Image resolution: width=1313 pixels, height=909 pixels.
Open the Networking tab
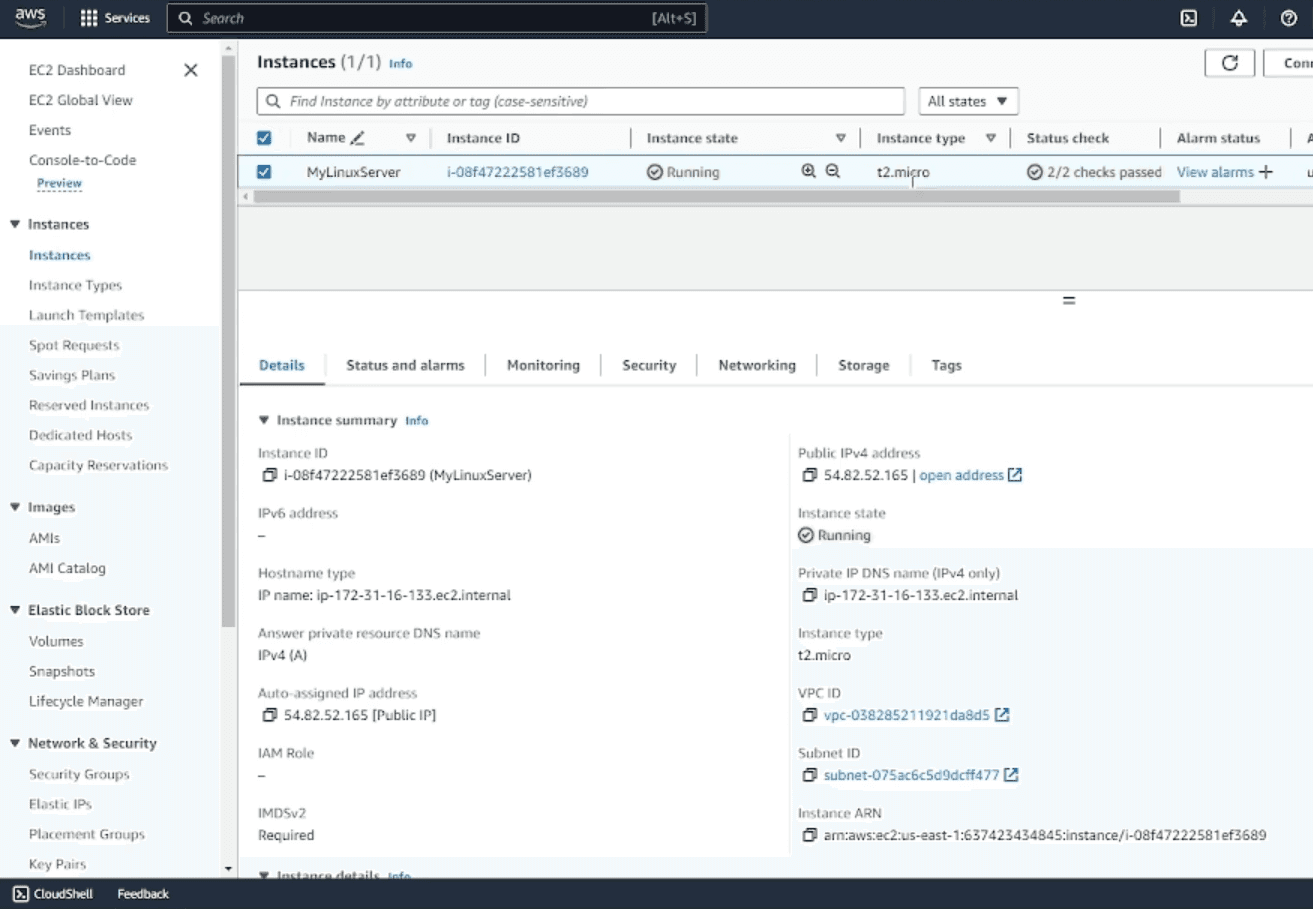point(757,365)
